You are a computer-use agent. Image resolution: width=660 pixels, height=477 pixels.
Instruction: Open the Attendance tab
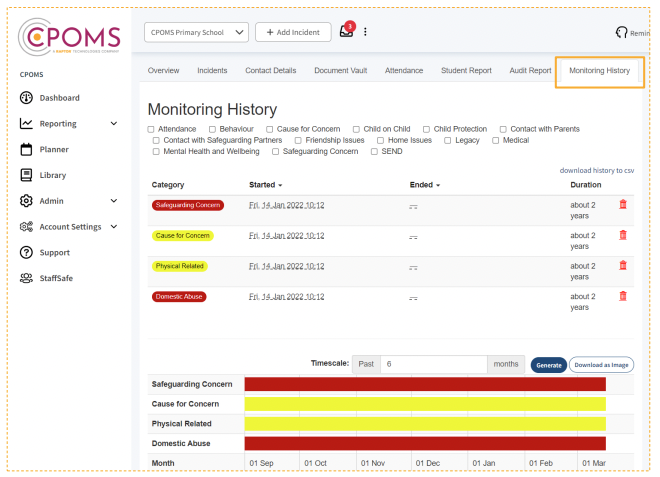(x=404, y=70)
